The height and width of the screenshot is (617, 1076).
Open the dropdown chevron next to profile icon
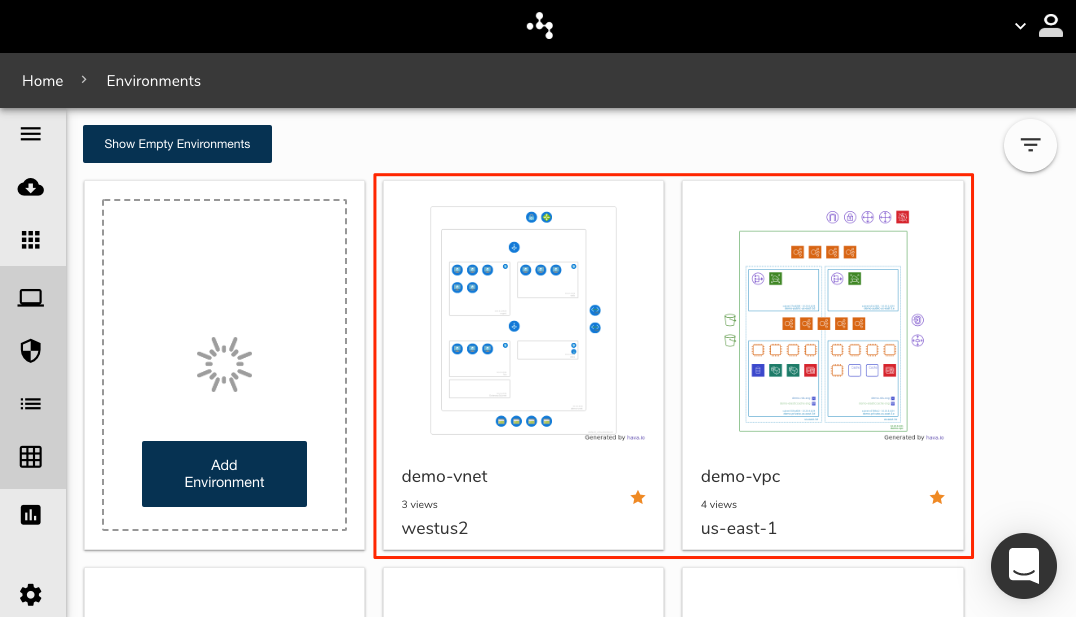pyautogui.click(x=1018, y=26)
